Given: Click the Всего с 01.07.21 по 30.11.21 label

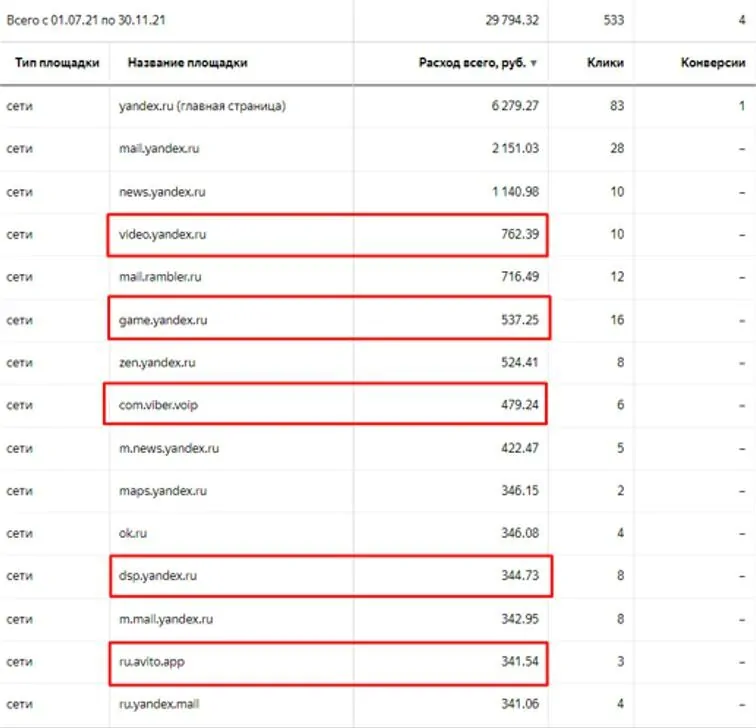Looking at the screenshot, I should (x=86, y=20).
